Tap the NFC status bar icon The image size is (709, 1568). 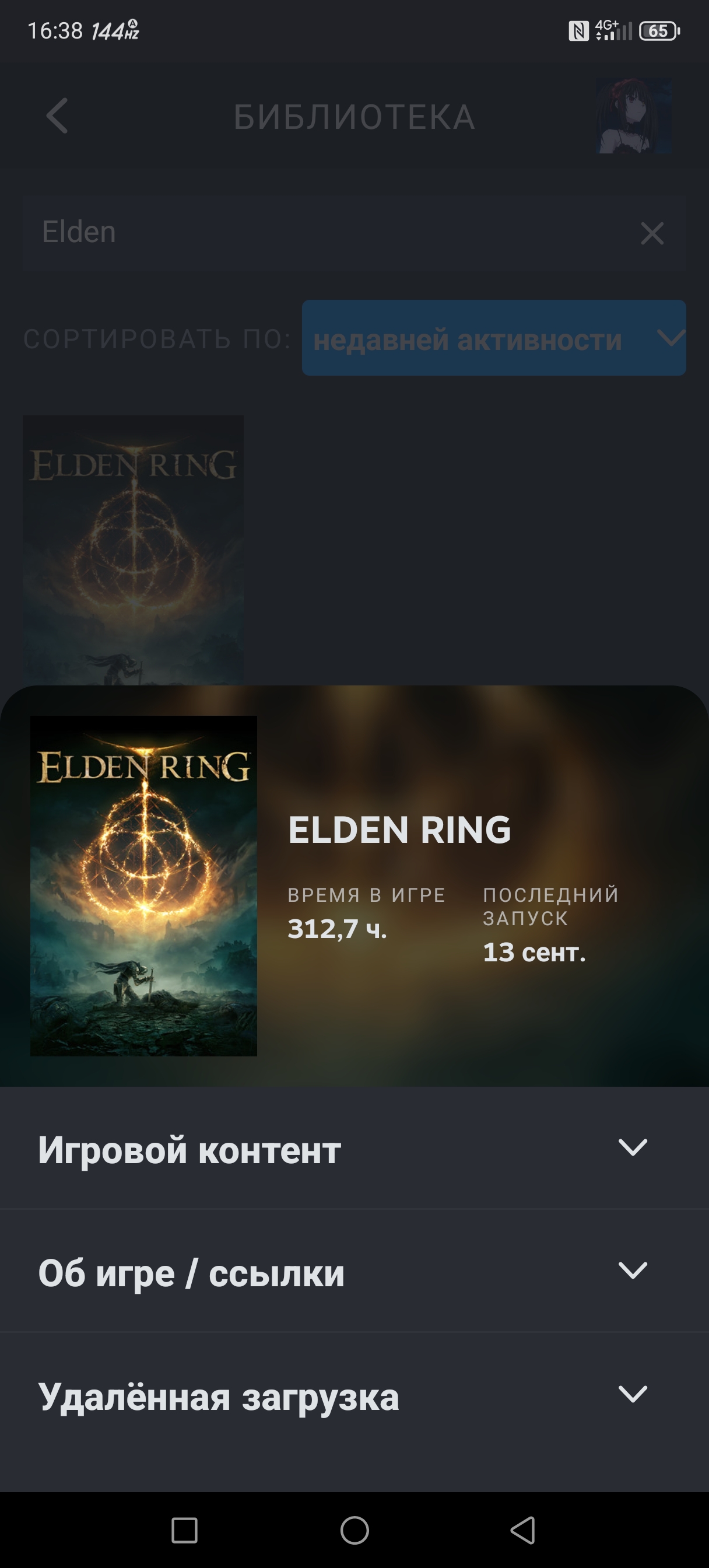pyautogui.click(x=579, y=30)
